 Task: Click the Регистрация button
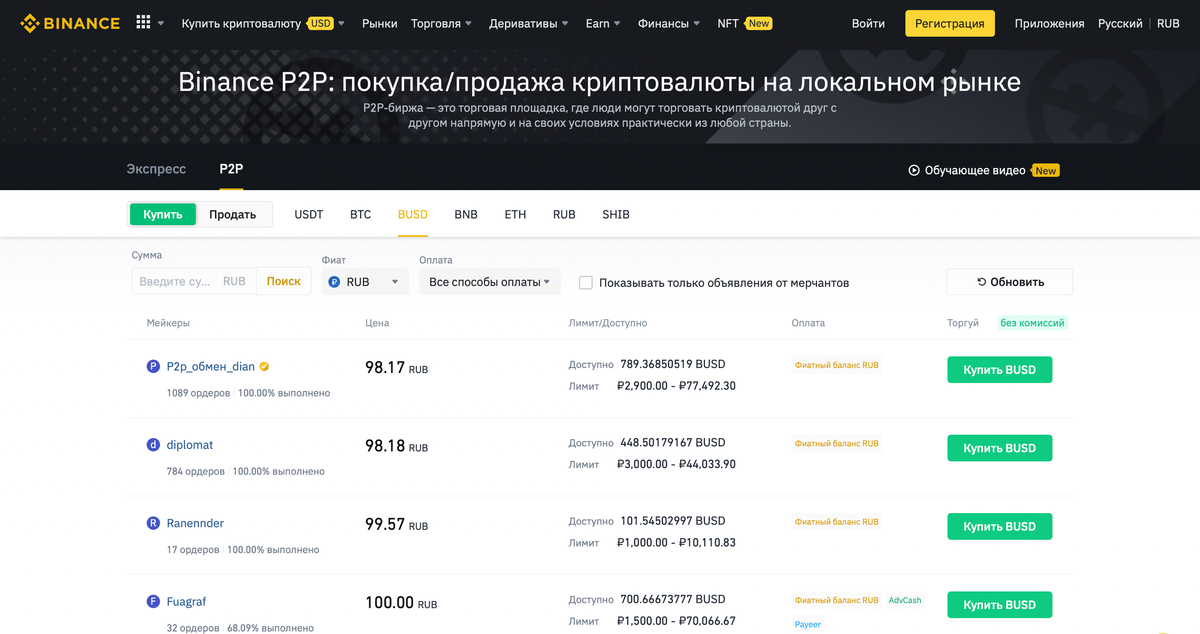[950, 23]
